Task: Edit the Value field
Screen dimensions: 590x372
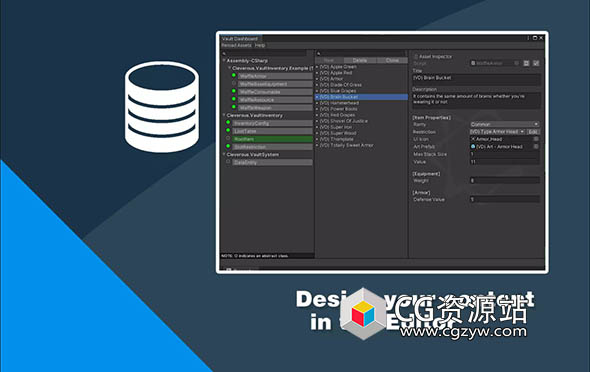Action: [x=505, y=162]
